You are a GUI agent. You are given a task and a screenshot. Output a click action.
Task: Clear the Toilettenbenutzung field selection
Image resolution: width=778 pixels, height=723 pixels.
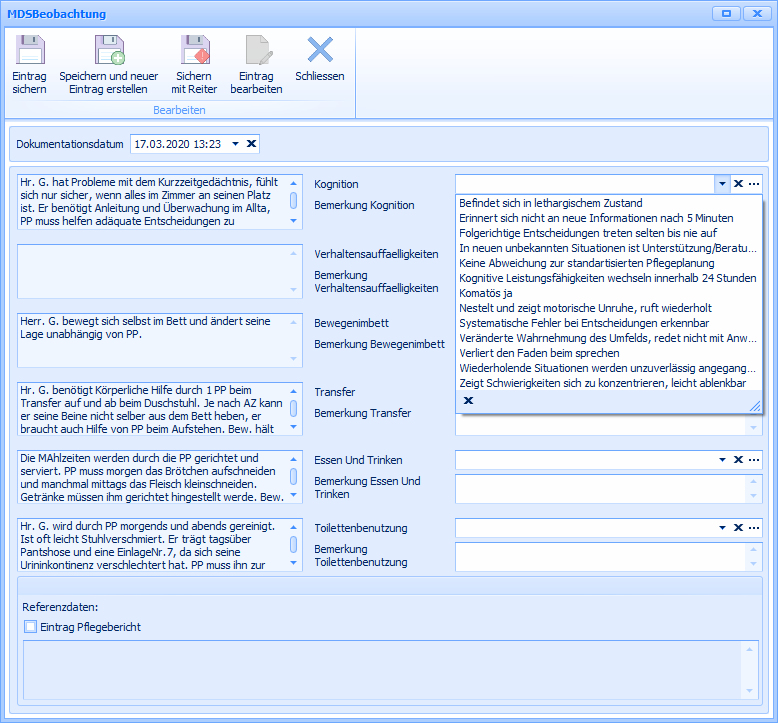pos(738,528)
